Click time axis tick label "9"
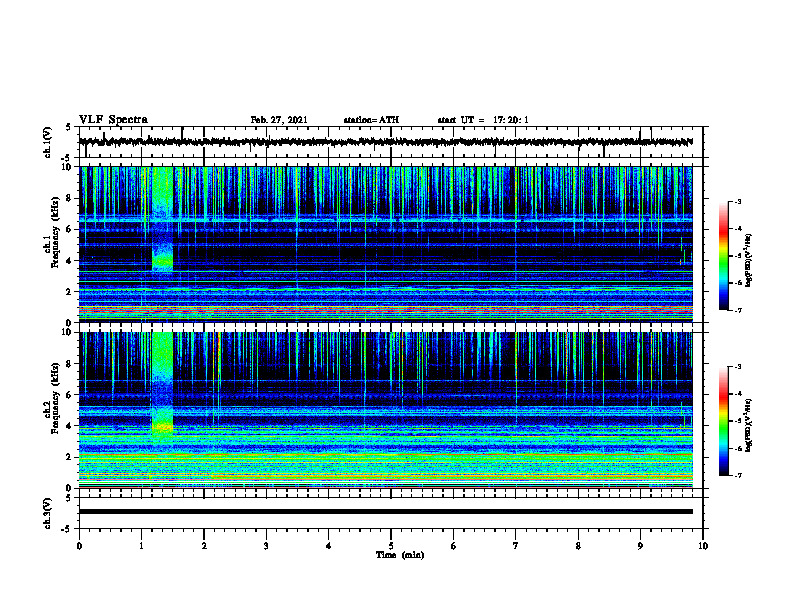 [x=640, y=546]
